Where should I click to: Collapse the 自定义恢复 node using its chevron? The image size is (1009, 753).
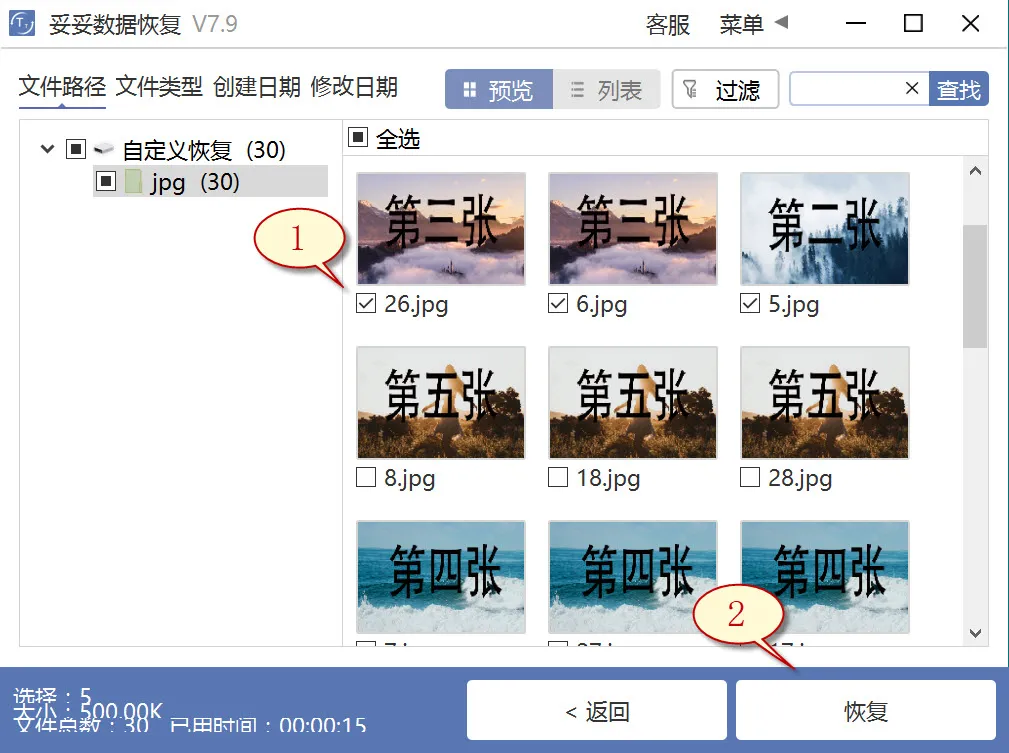[47, 148]
